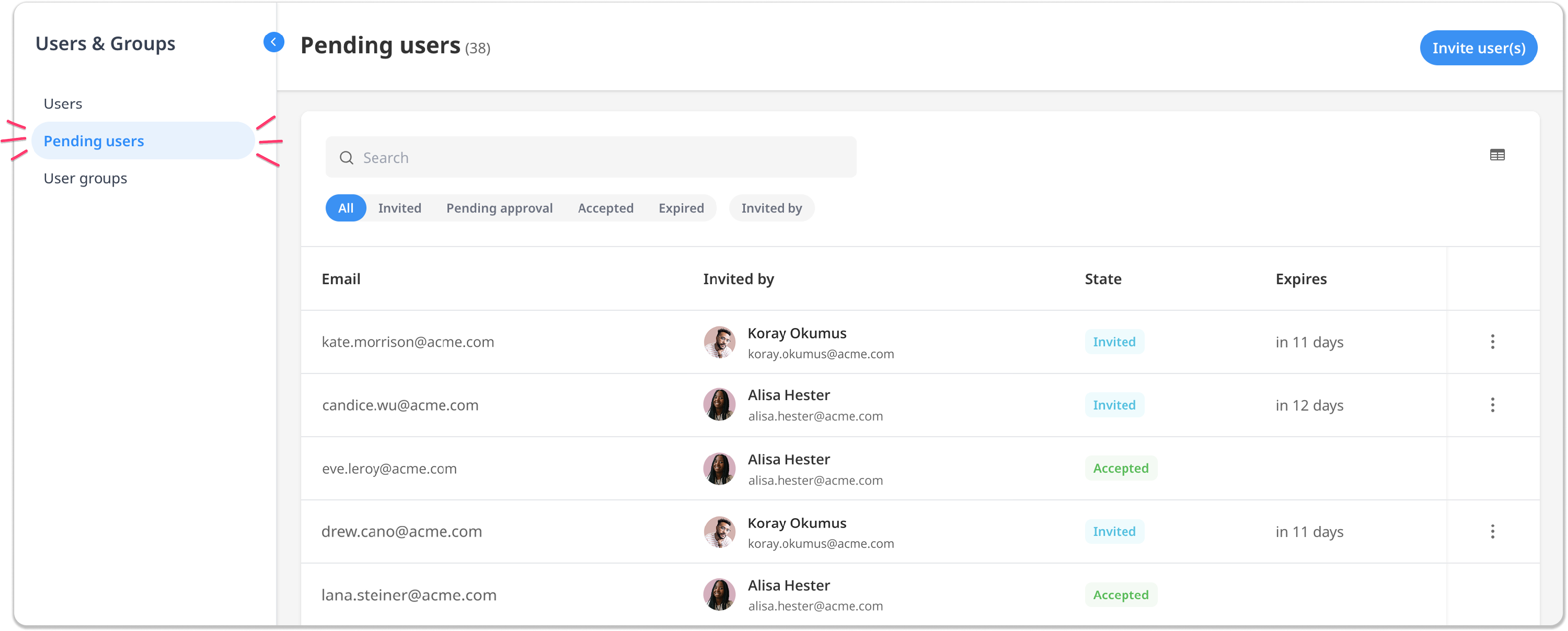Click the Invite user(s) button

tap(1478, 48)
